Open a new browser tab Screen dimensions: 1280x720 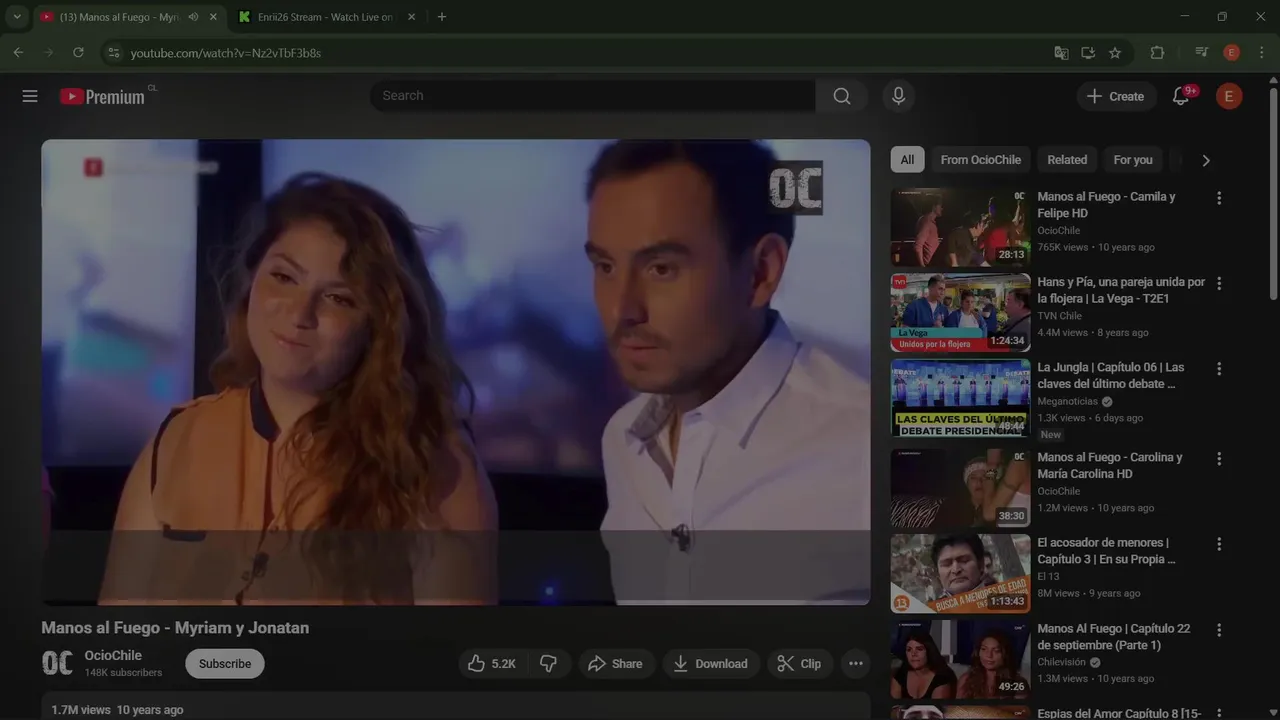(442, 17)
